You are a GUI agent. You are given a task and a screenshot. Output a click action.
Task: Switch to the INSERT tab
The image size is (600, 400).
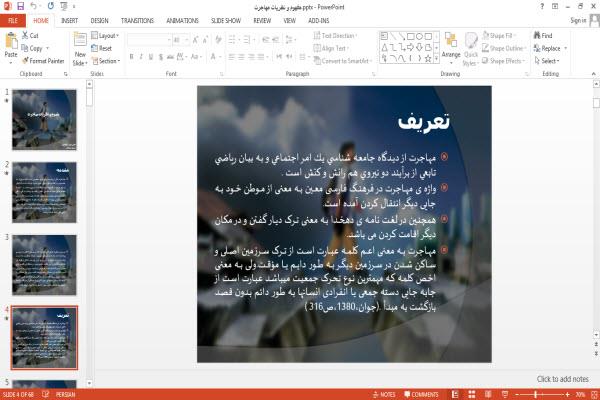[x=69, y=21]
